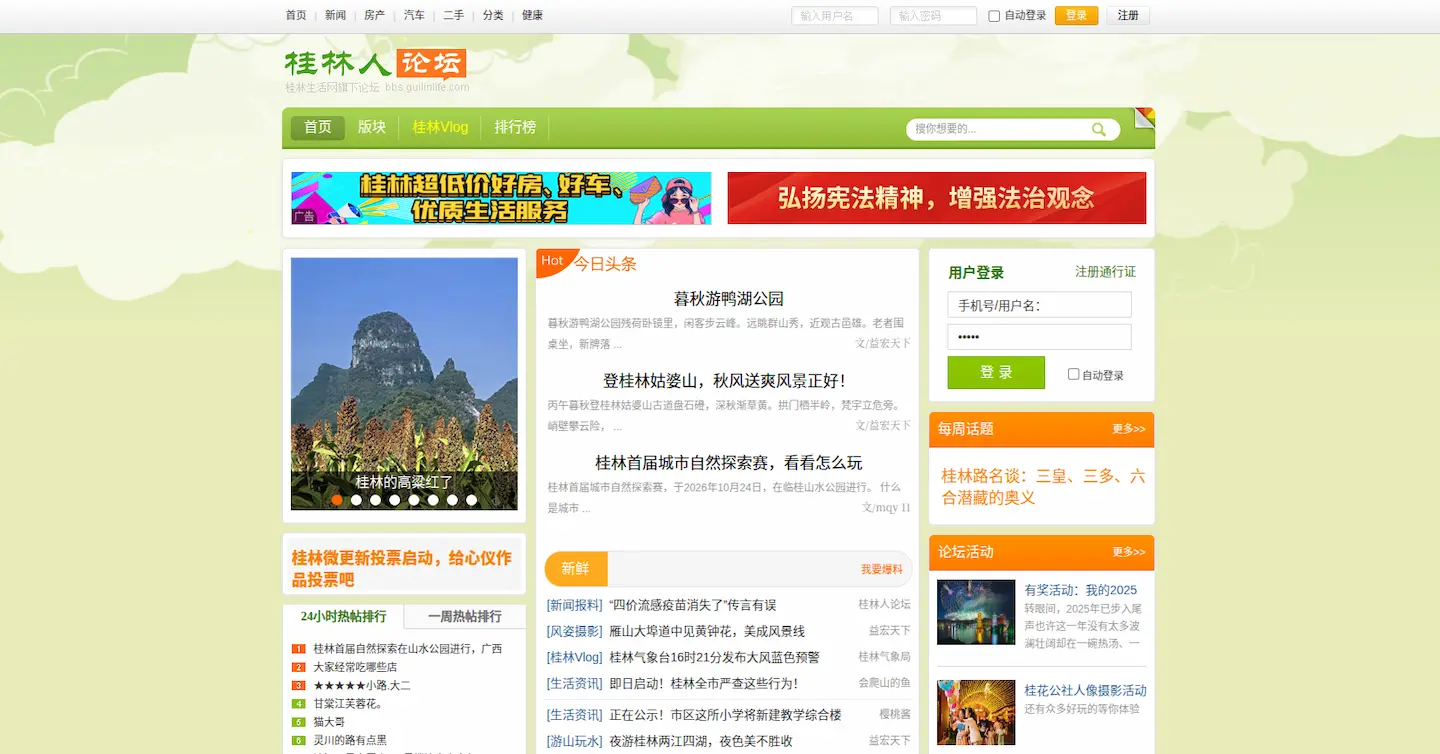
Task: Open 房产 in the top menu
Action: point(375,15)
